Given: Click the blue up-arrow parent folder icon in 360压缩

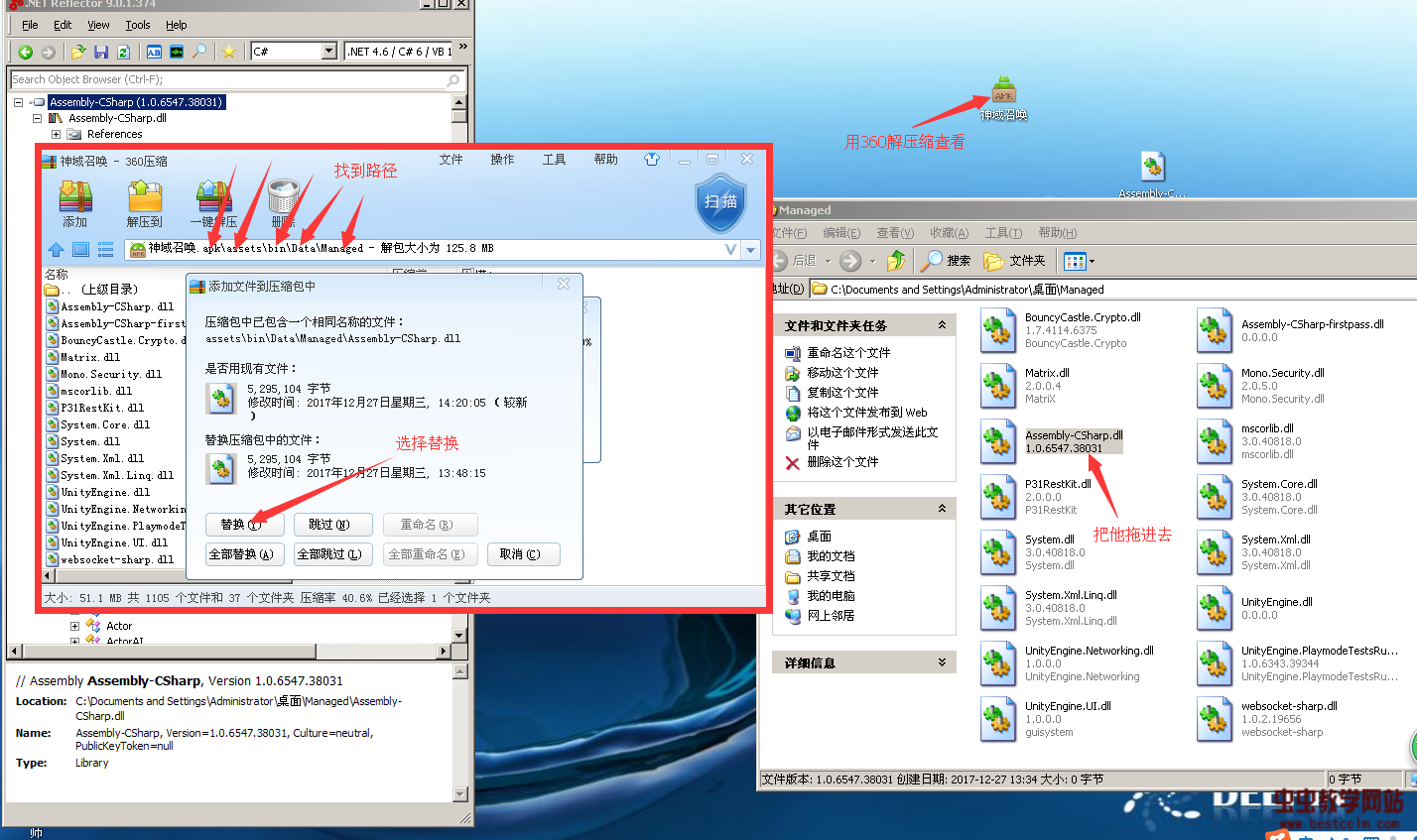Looking at the screenshot, I should (x=56, y=250).
